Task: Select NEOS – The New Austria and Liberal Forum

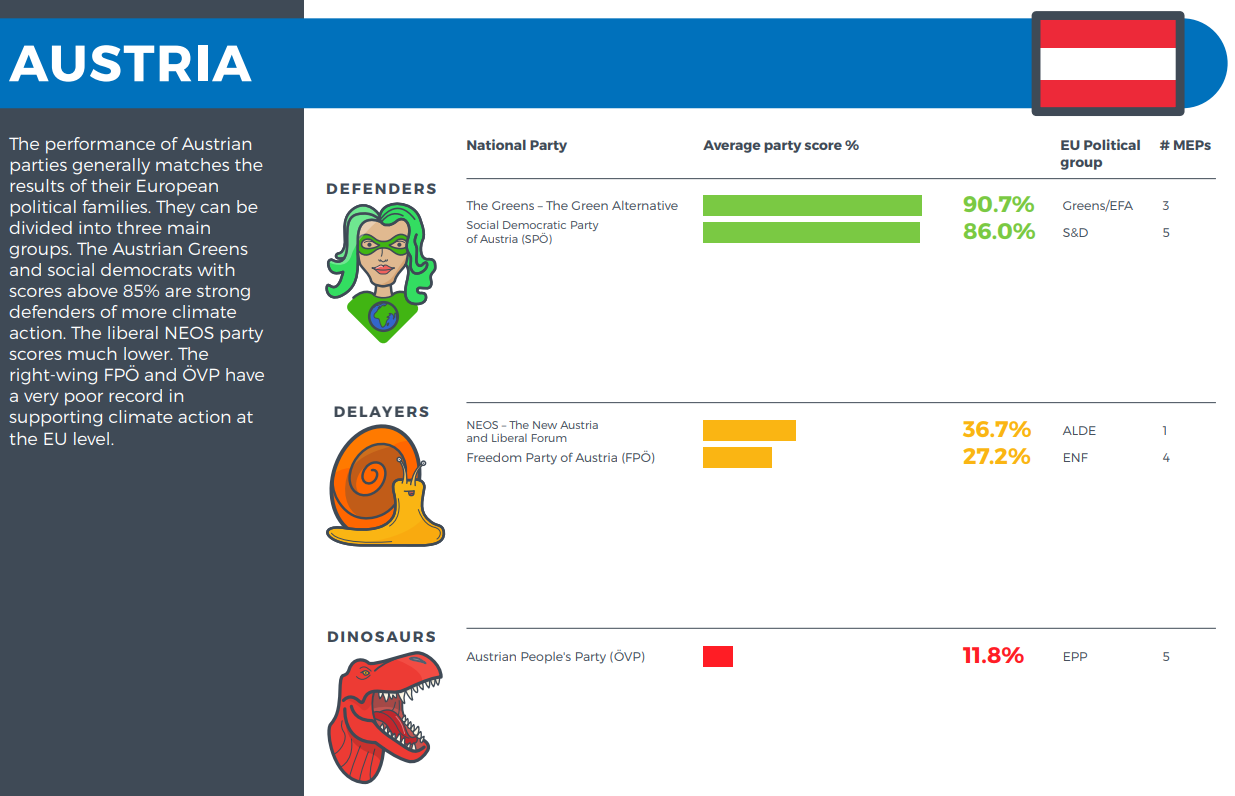Action: 532,431
